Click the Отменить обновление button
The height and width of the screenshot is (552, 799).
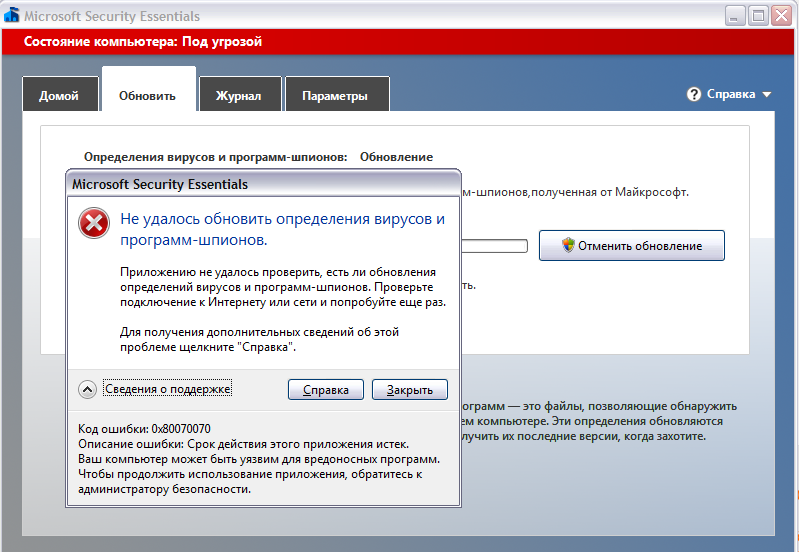point(632,246)
